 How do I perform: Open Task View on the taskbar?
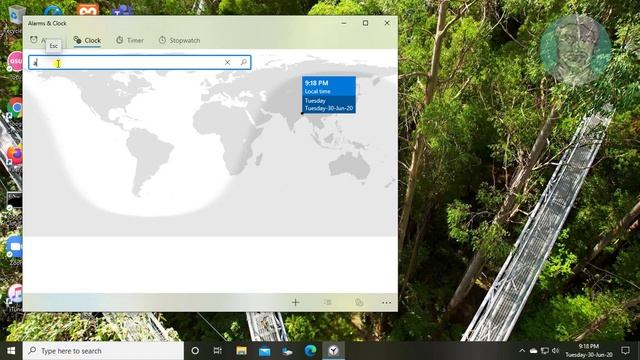(218, 351)
